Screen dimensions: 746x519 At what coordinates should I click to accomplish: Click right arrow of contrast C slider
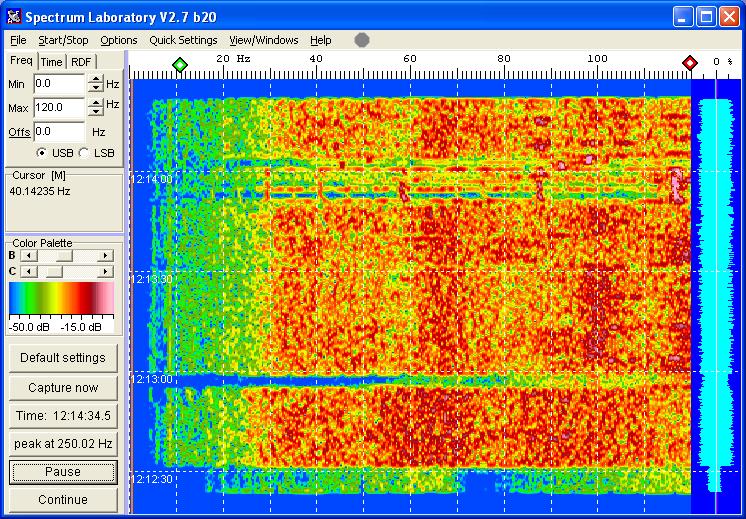[106, 271]
